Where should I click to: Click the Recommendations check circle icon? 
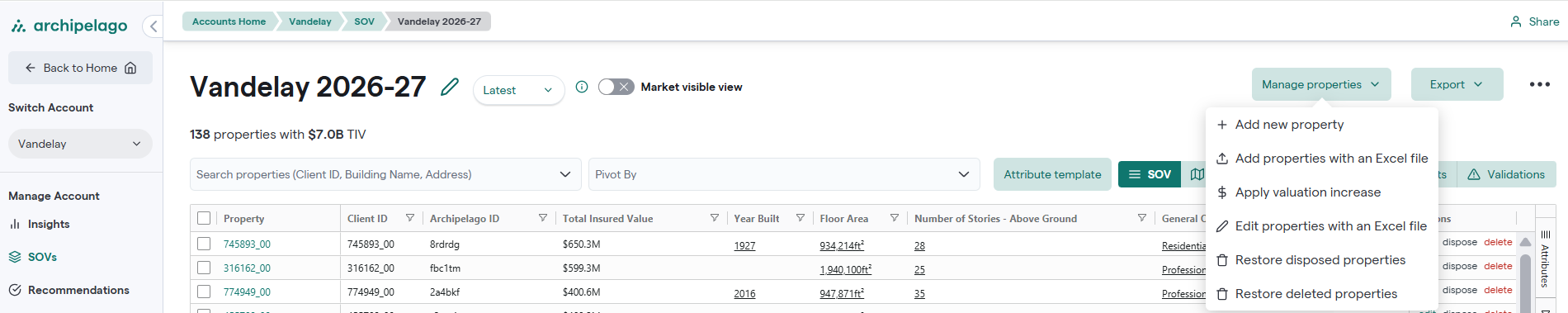[15, 290]
